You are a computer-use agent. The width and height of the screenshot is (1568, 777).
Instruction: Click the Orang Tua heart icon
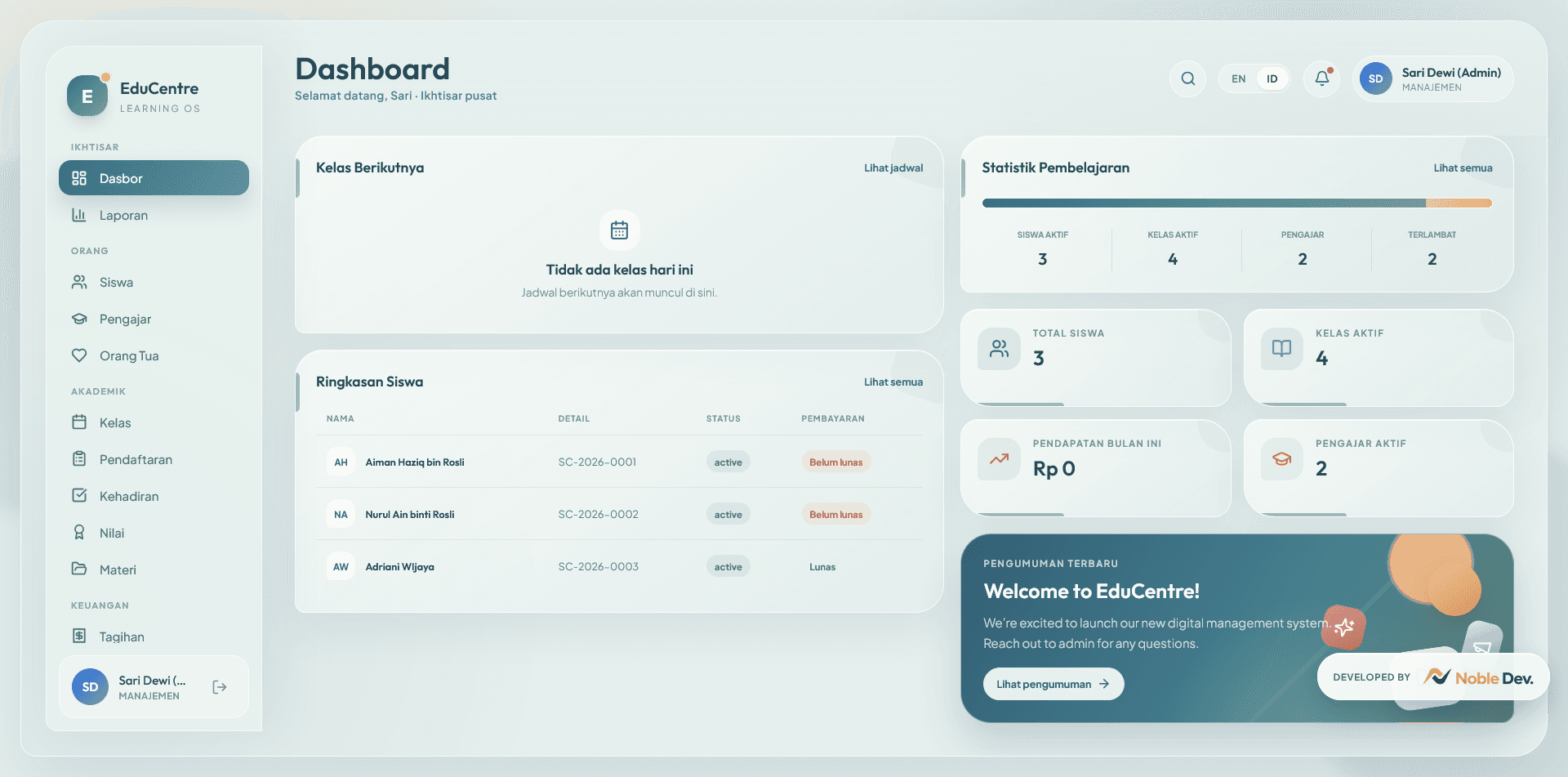click(x=79, y=355)
